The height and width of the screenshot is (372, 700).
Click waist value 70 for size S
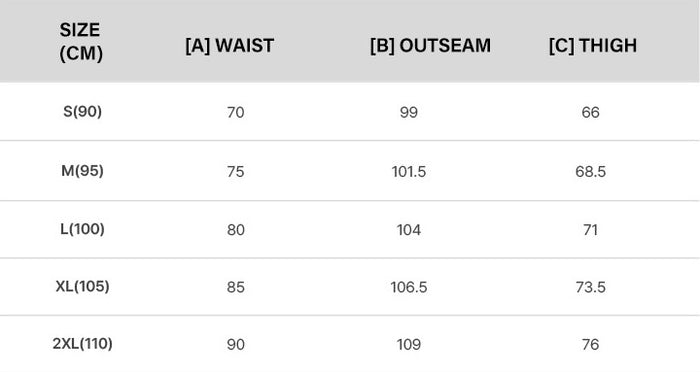coord(236,112)
